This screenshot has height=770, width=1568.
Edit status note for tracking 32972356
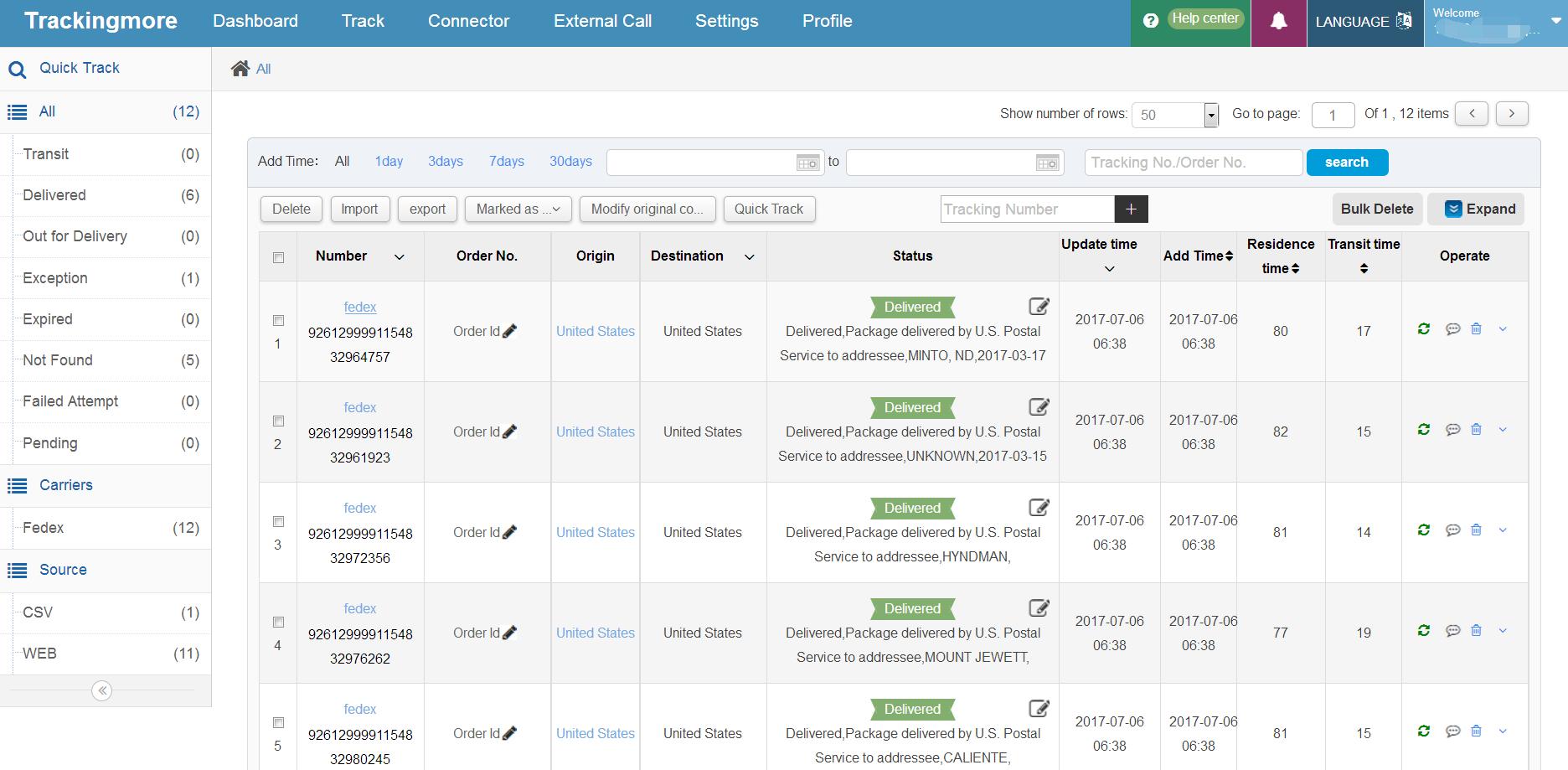point(1039,508)
